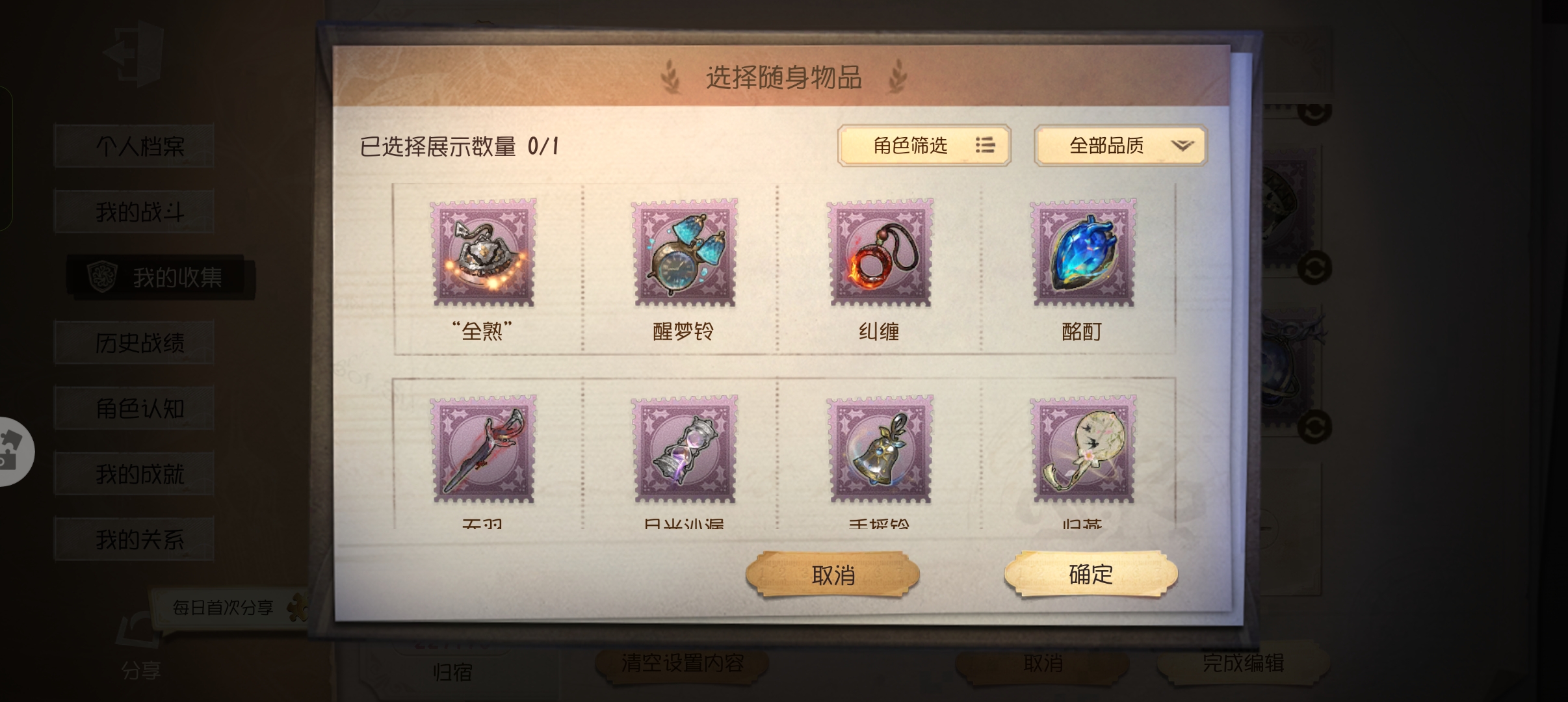Click the exit door icon top-left

click(134, 54)
